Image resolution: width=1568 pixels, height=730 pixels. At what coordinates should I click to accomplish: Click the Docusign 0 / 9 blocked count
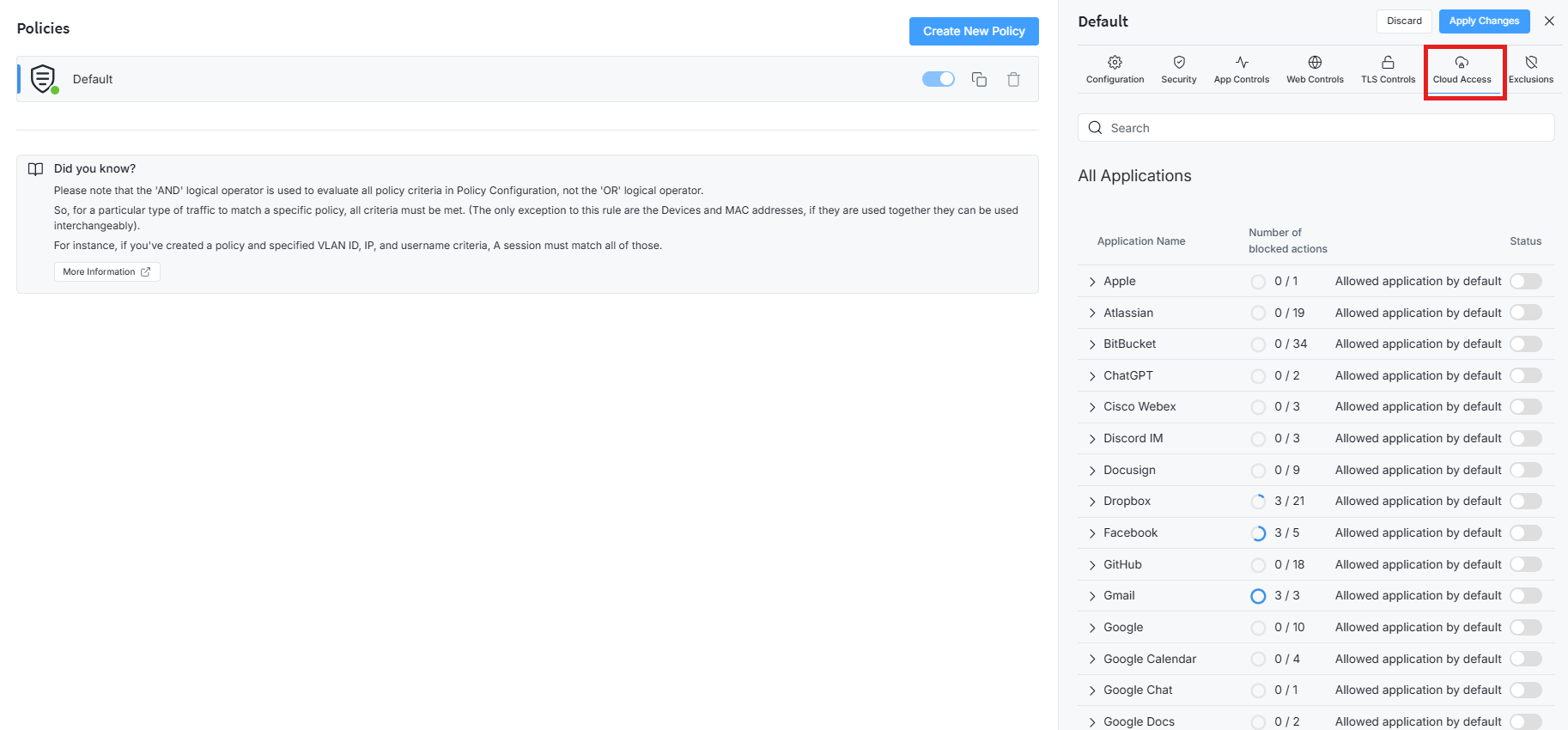(1287, 470)
